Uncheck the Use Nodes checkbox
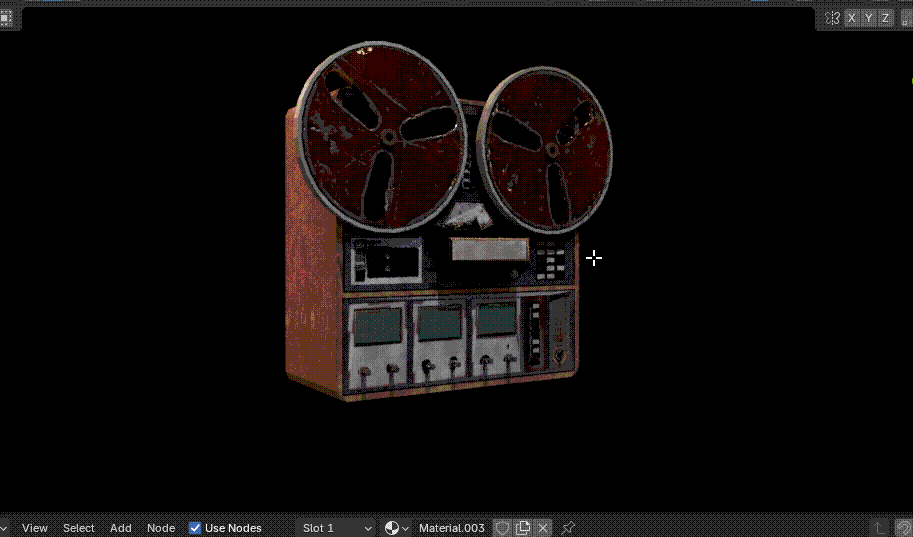 (195, 528)
